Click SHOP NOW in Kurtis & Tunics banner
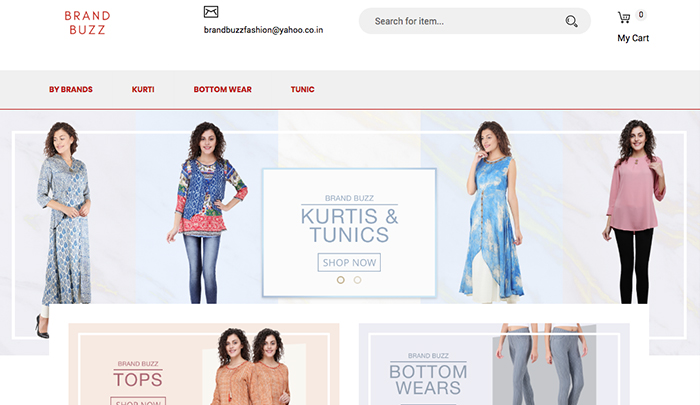The width and height of the screenshot is (700, 405). point(349,263)
